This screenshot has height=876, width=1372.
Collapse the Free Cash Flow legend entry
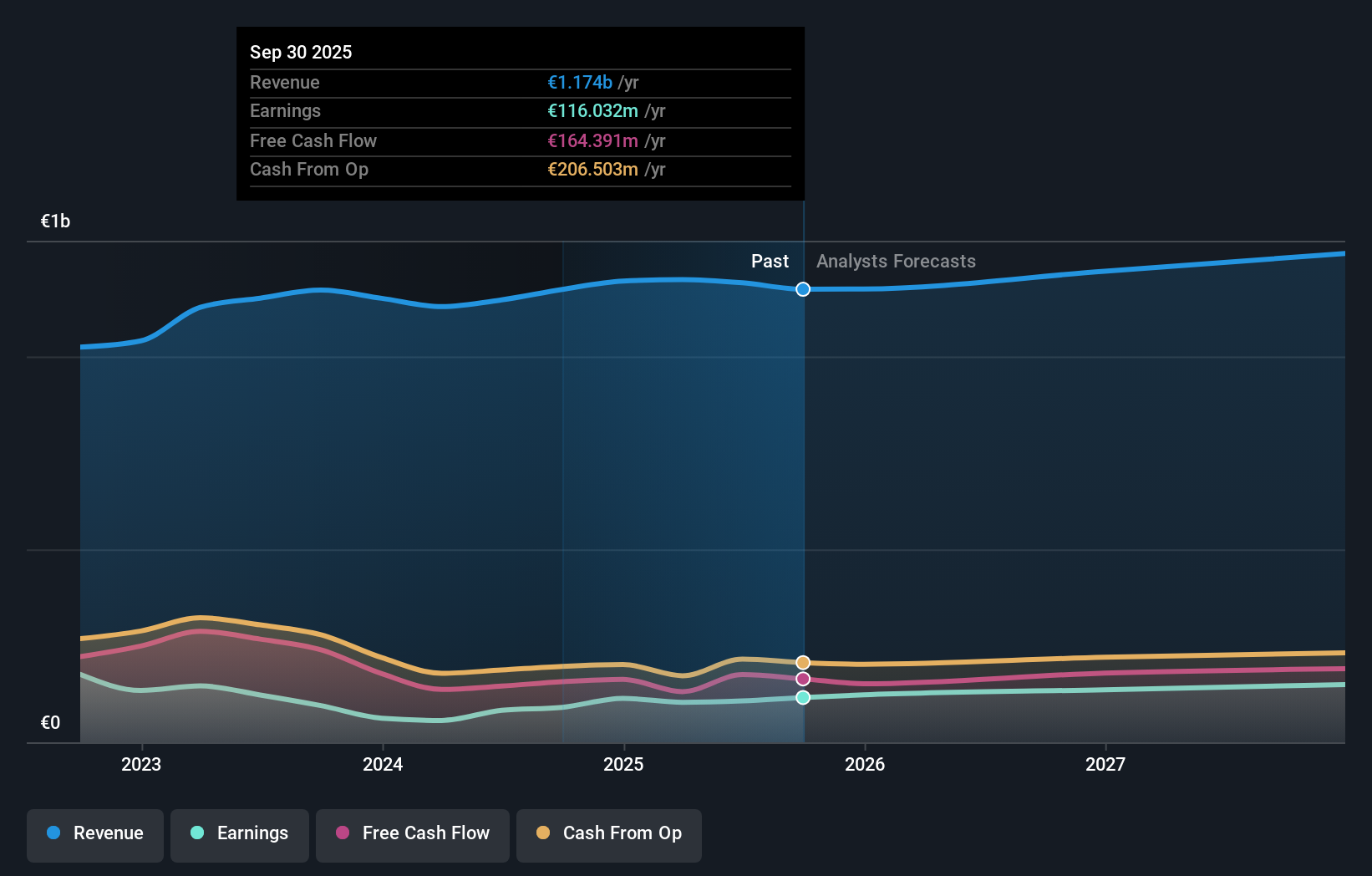pos(412,833)
